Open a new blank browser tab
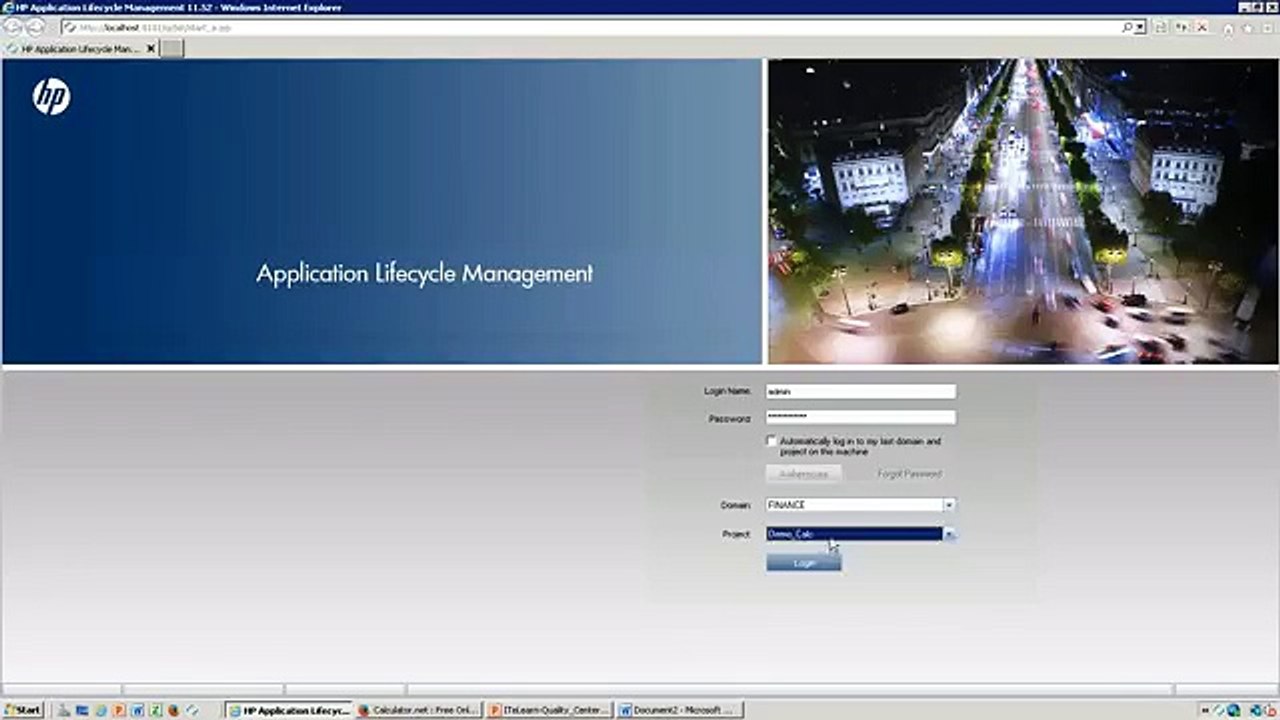This screenshot has width=1280, height=720. tap(172, 48)
